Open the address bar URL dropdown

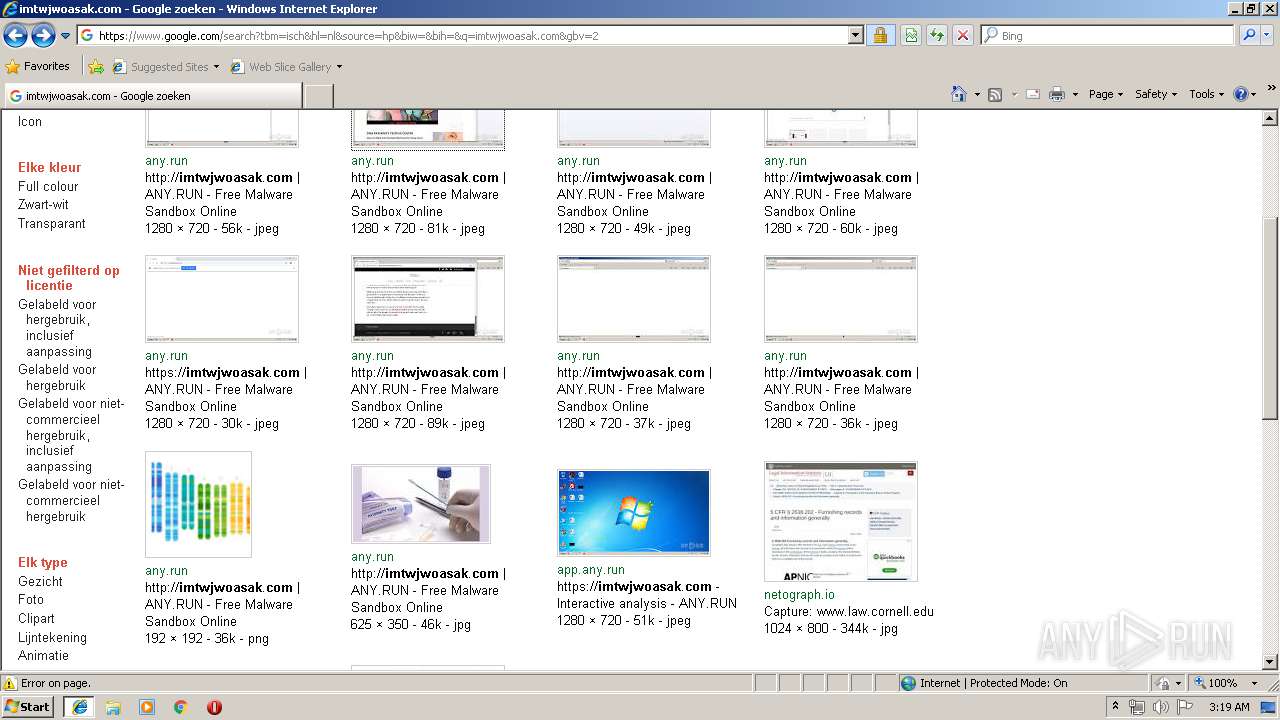[855, 35]
